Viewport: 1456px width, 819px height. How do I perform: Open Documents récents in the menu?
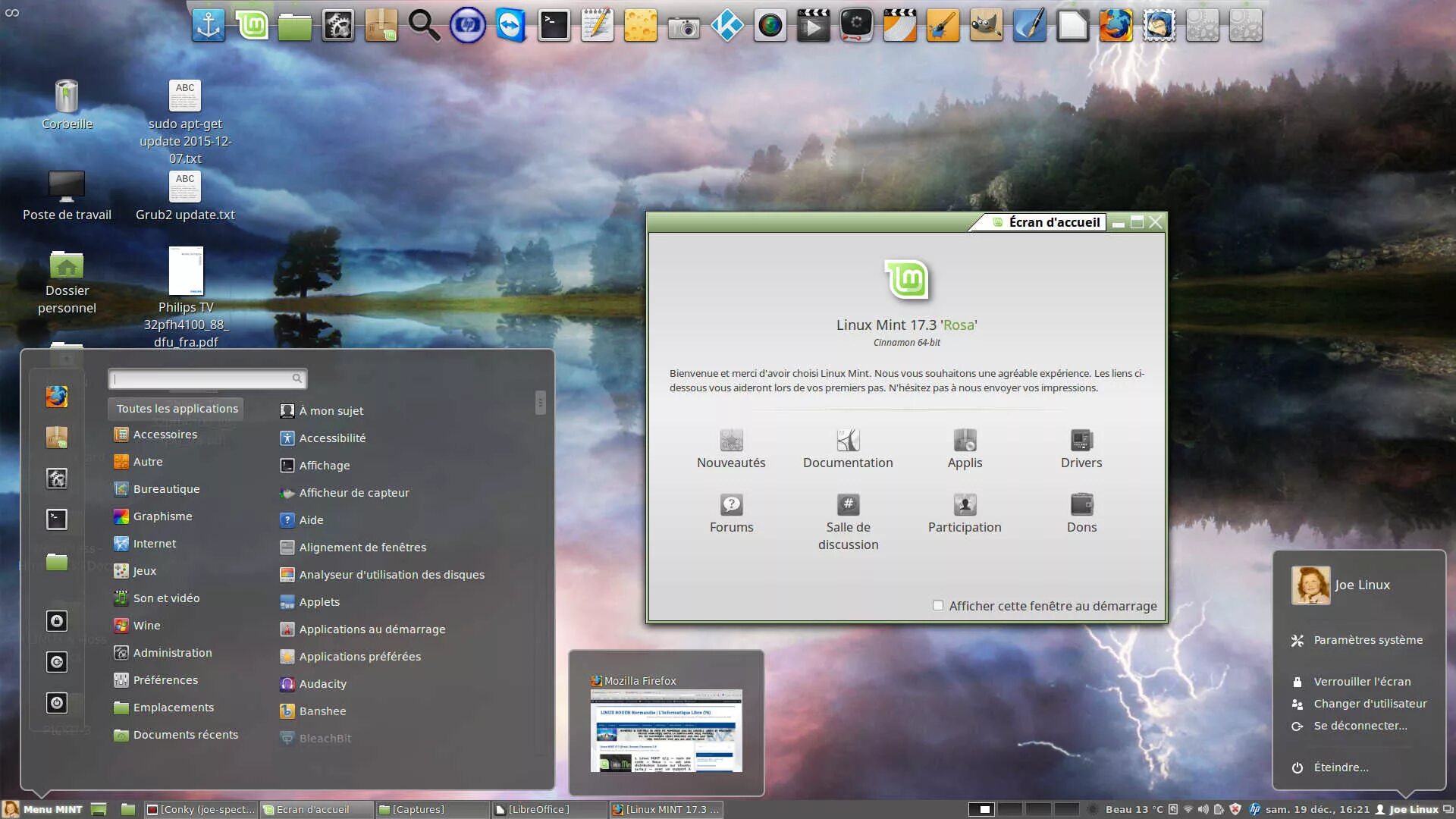[176, 735]
